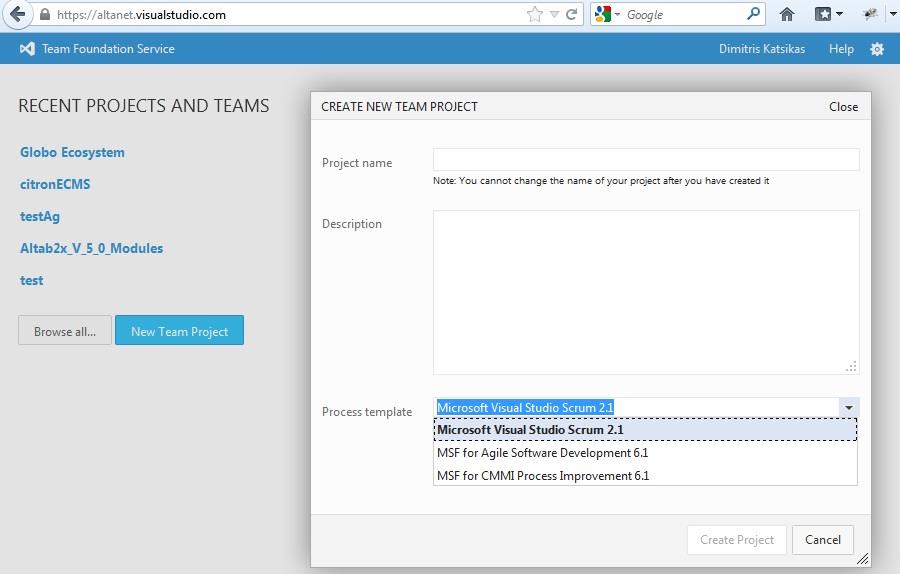Click the Browse all... button
Screen dimensions: 900x574
[65, 330]
